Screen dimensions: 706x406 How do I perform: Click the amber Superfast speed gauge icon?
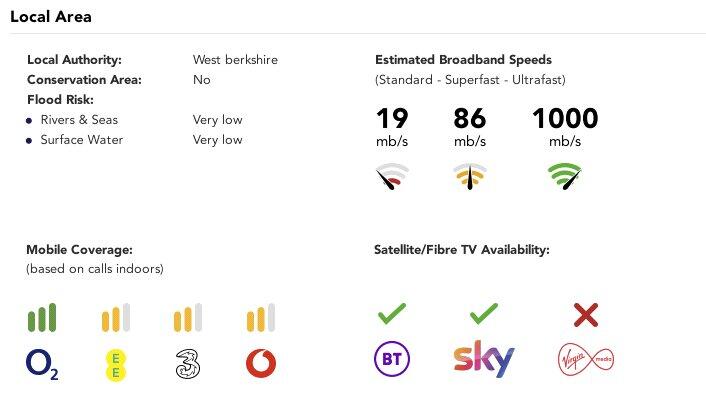click(470, 178)
